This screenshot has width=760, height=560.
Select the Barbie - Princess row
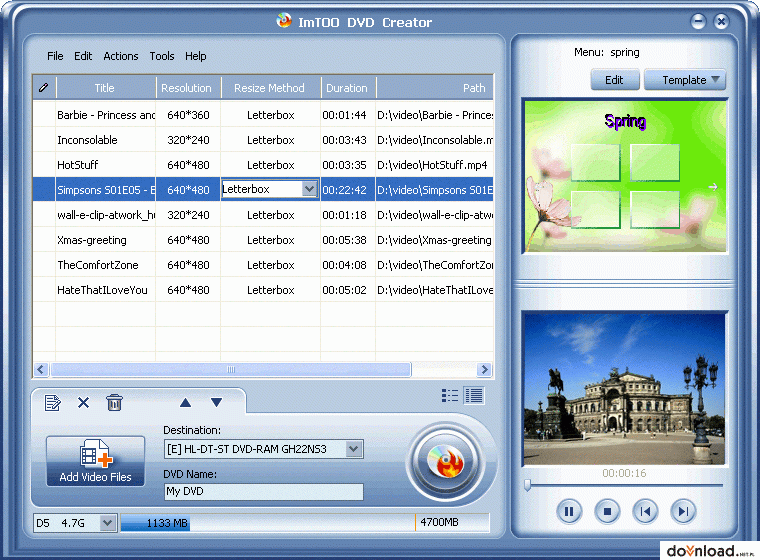click(x=263, y=115)
